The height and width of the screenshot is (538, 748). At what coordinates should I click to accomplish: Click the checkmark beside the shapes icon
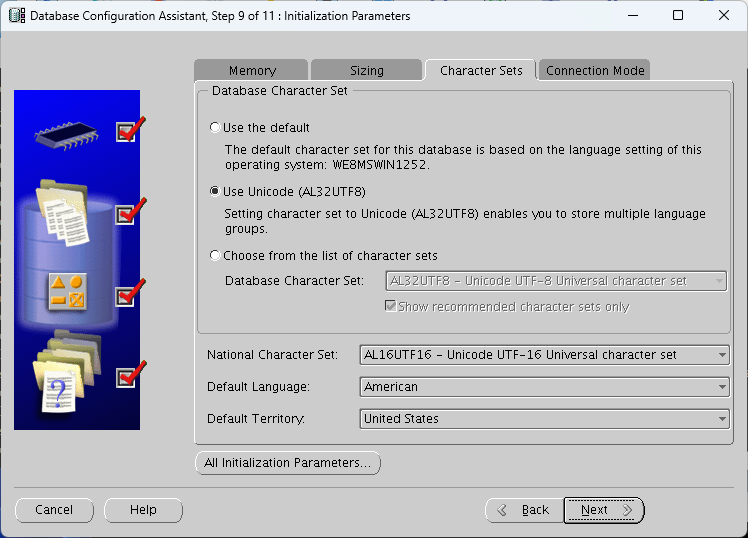point(130,293)
